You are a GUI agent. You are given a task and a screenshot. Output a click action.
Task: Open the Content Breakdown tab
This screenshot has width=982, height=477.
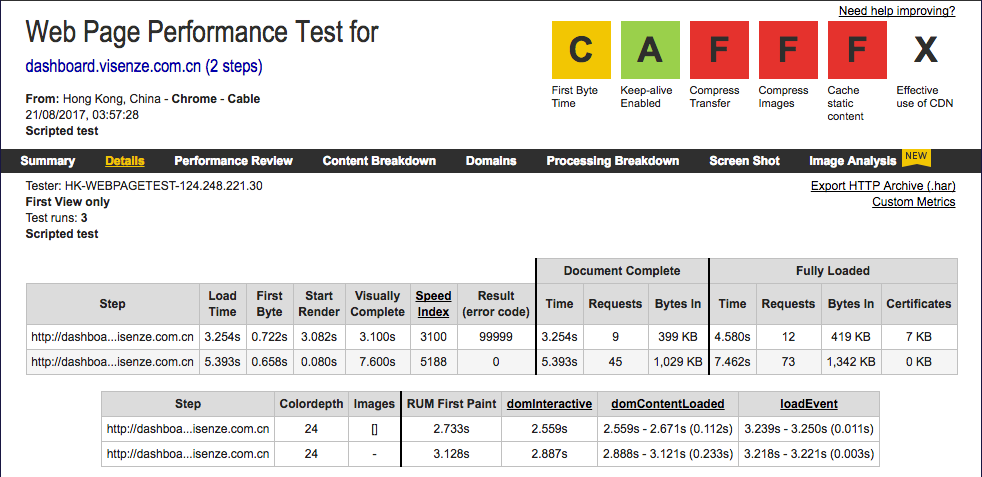pos(379,161)
